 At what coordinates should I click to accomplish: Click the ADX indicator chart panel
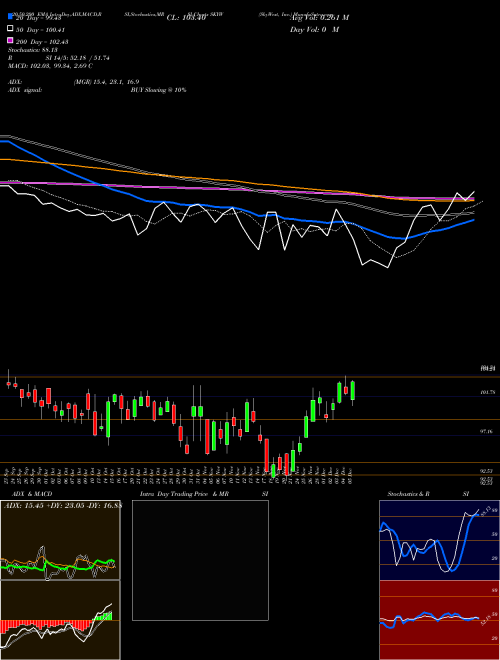(60, 540)
